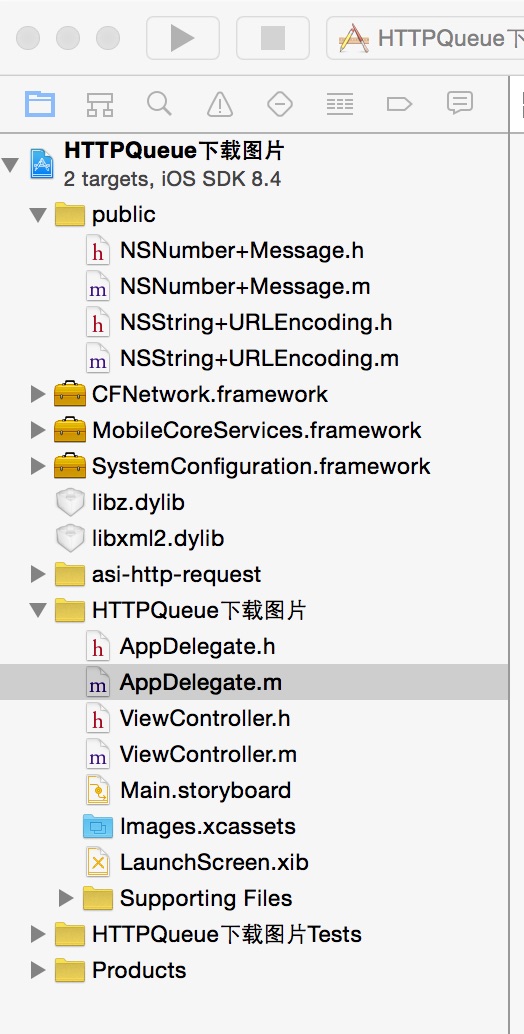524x1034 pixels.
Task: Expand the CFNetwork.framework group
Action: click(38, 394)
